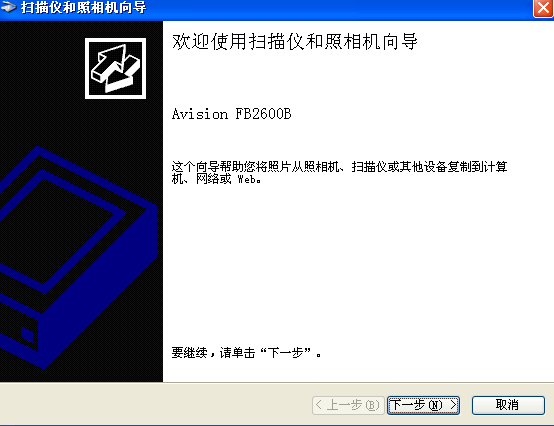Cancel the wizard via 取消 button

(x=508, y=405)
